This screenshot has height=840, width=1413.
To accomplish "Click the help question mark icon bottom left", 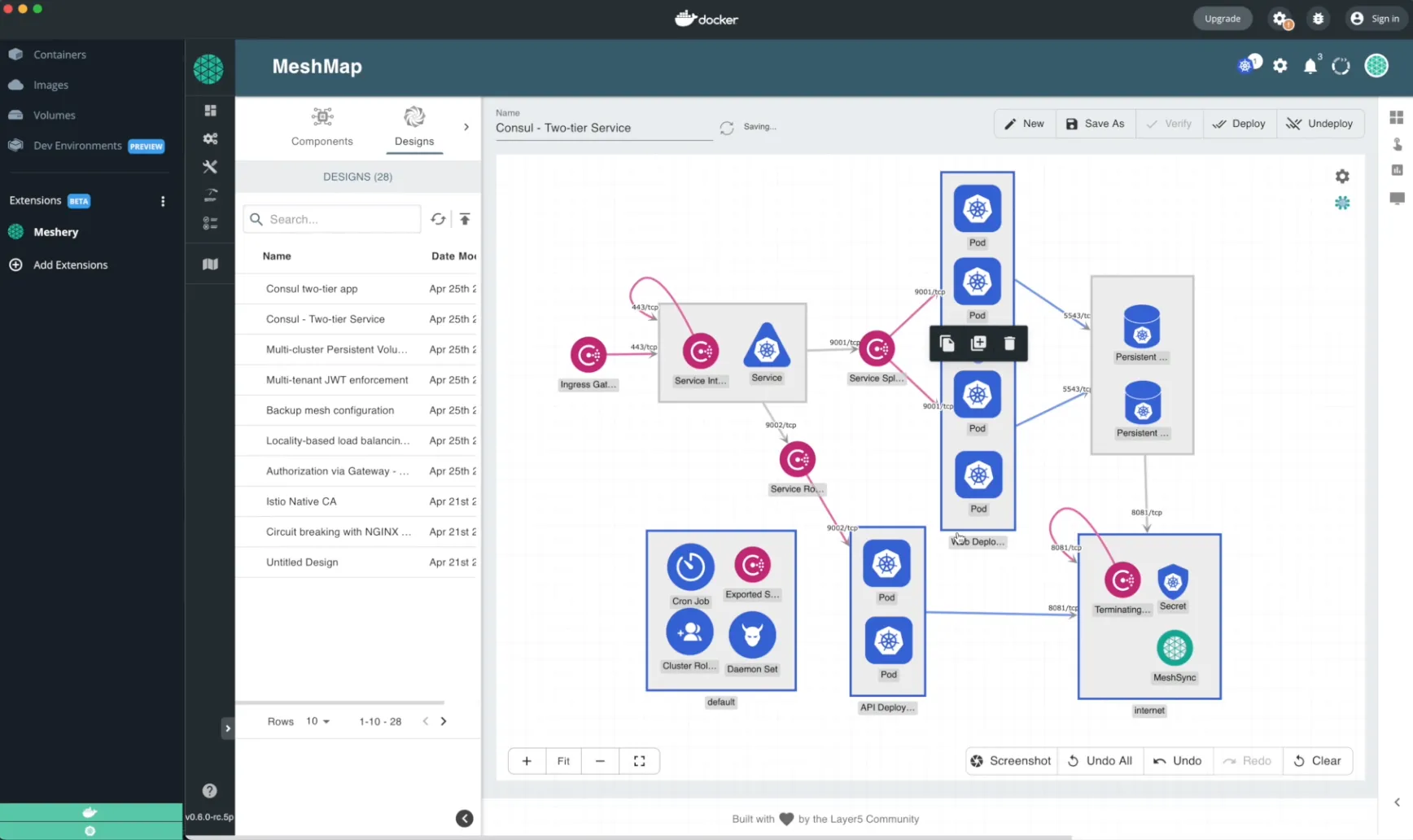I will pyautogui.click(x=209, y=790).
